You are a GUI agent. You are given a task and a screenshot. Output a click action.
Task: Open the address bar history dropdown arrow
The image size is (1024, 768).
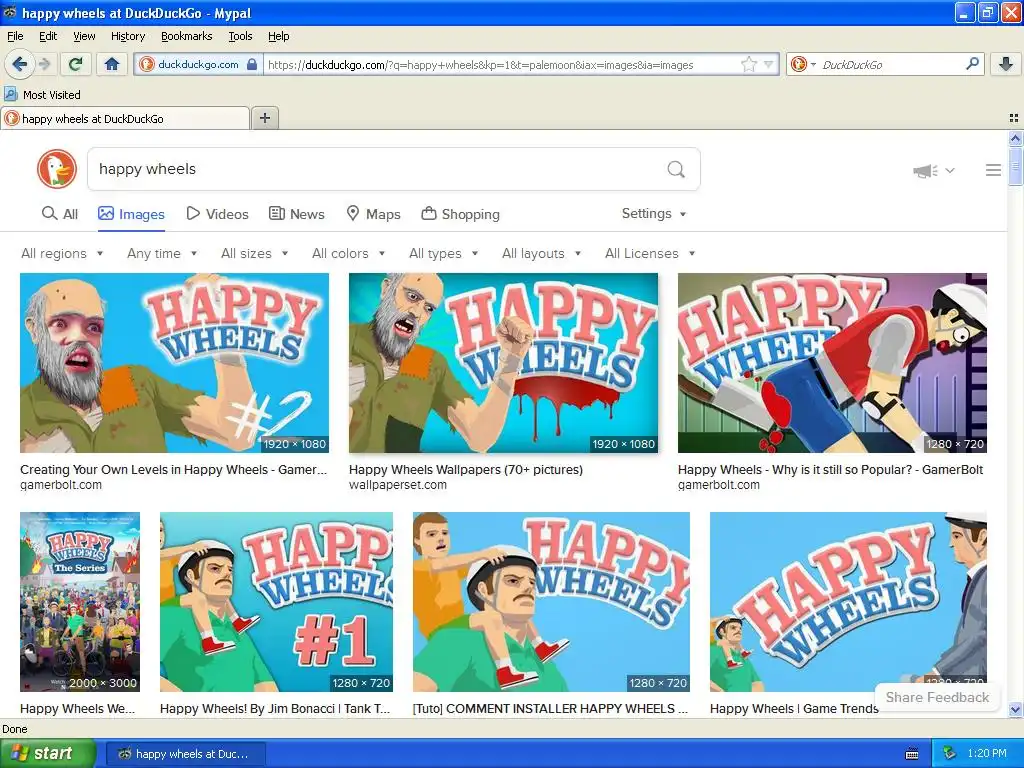tap(768, 64)
